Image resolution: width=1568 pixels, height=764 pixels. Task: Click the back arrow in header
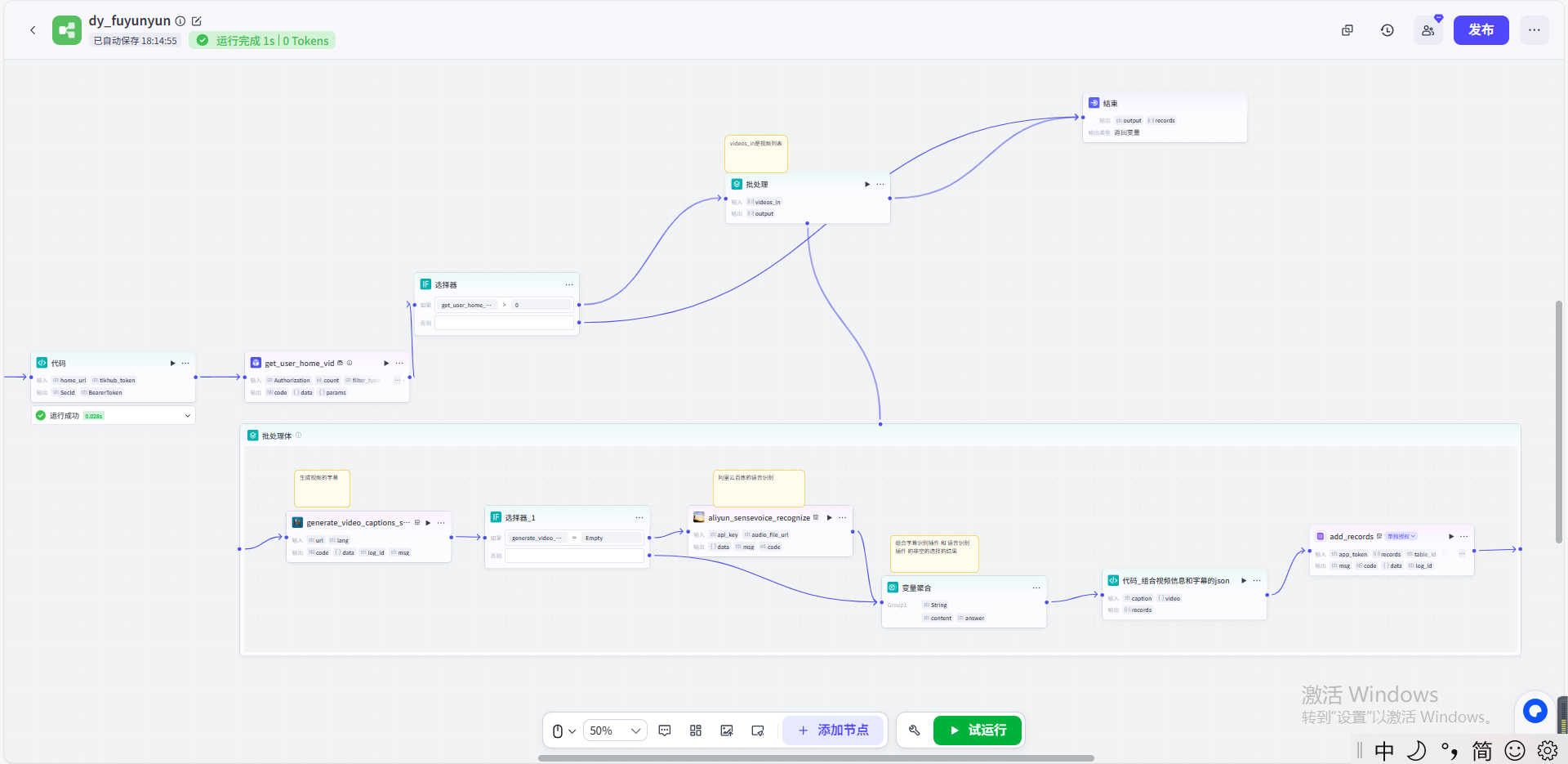[33, 30]
